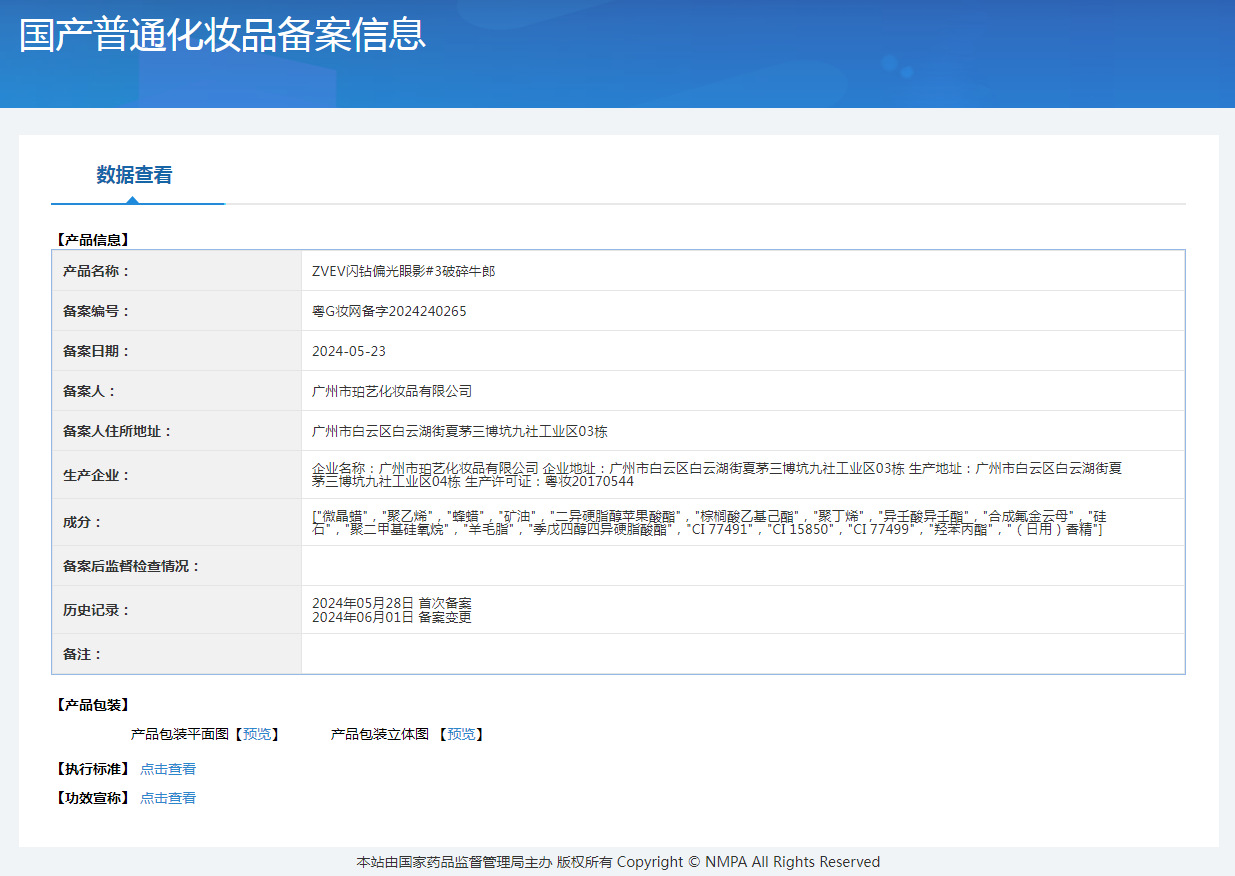Click the 成分 ingredient list text
Image resolution: width=1235 pixels, height=876 pixels.
pyautogui.click(x=708, y=522)
